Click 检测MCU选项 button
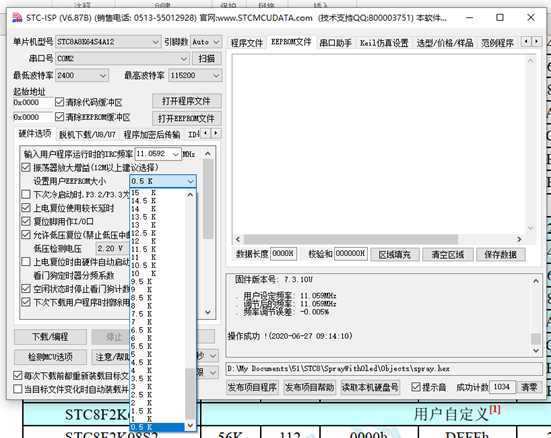Viewport: 551px width, 438px height. tap(50, 357)
